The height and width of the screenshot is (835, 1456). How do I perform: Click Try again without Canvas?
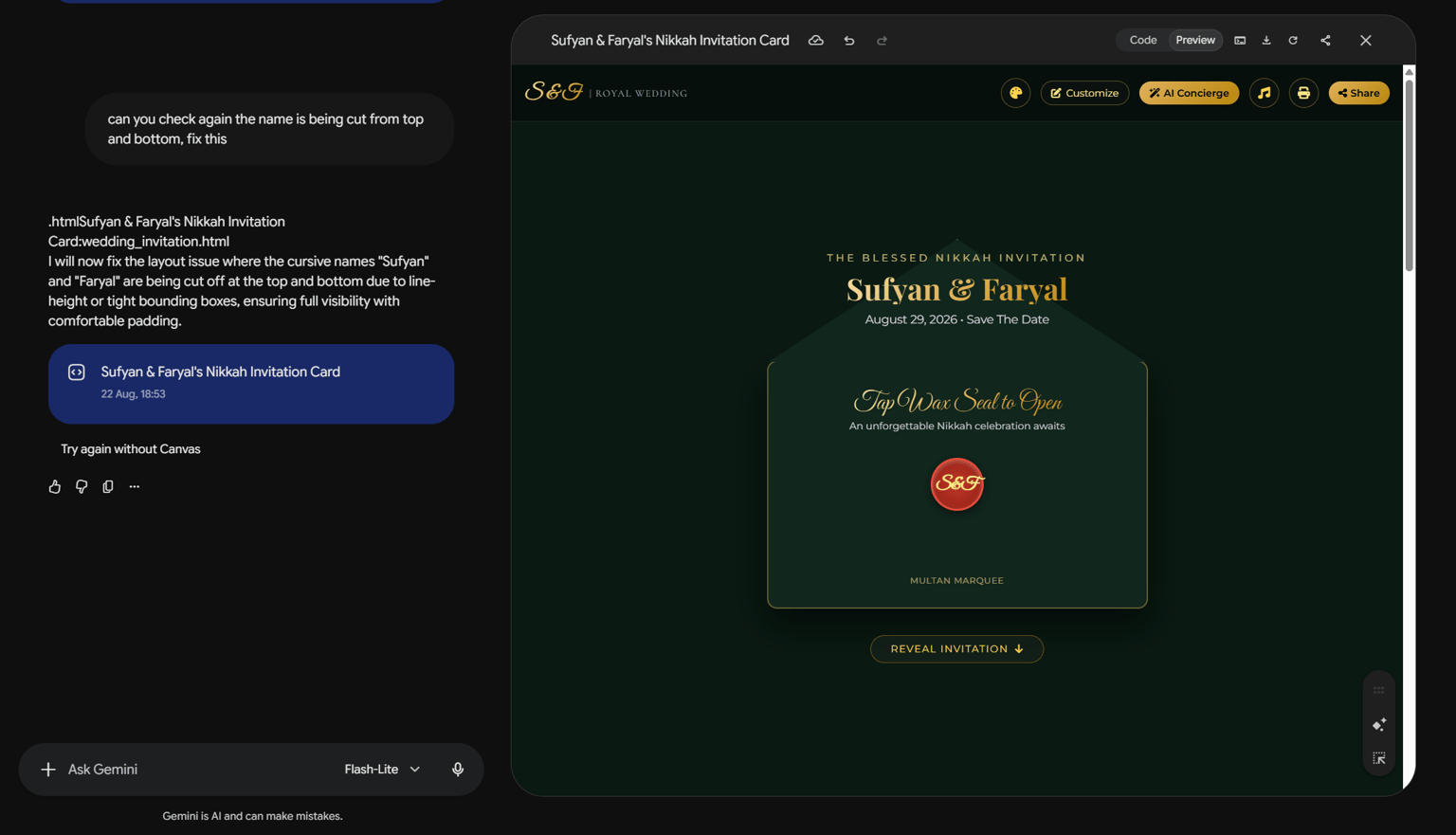point(131,449)
